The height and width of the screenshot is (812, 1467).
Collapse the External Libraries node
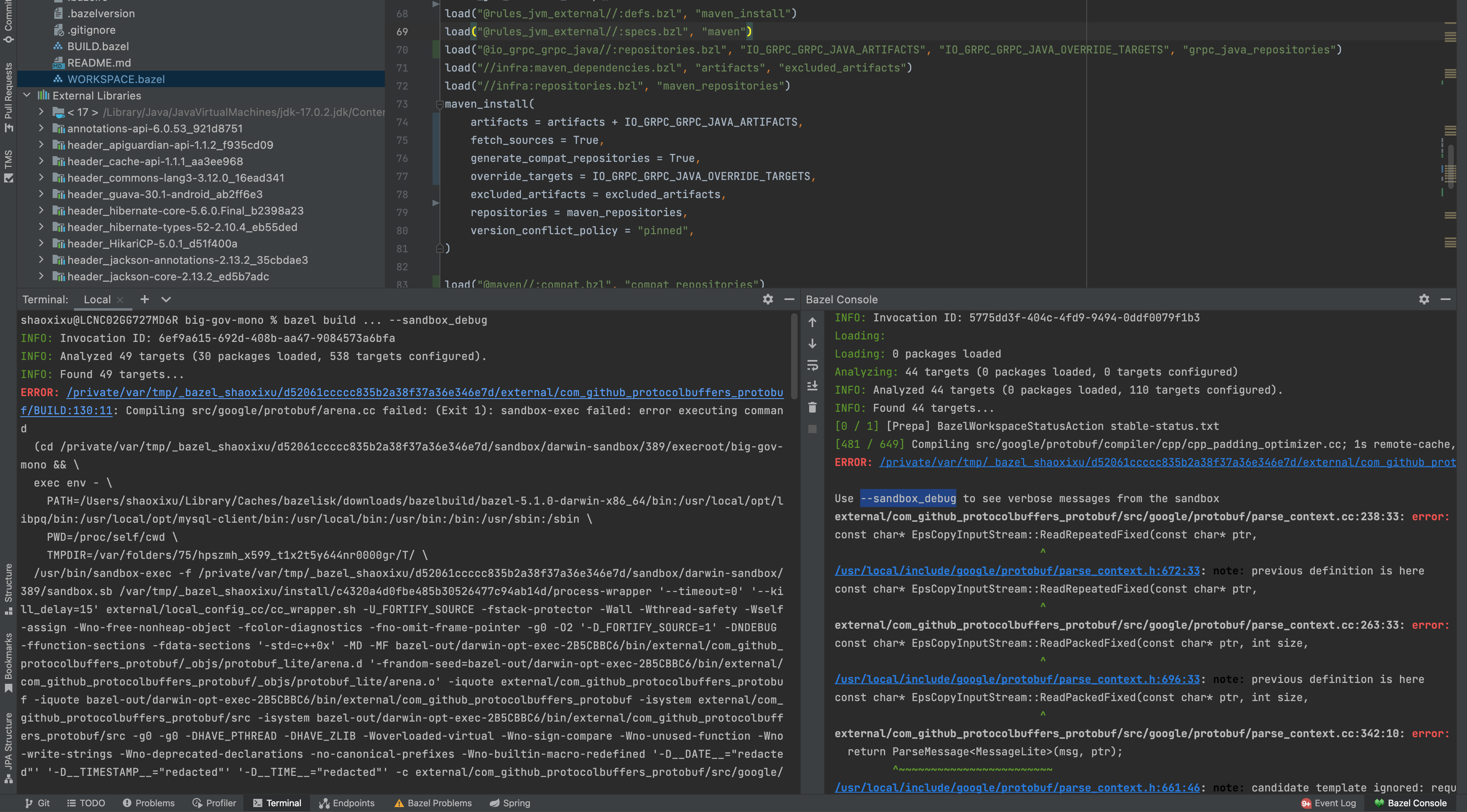(27, 96)
